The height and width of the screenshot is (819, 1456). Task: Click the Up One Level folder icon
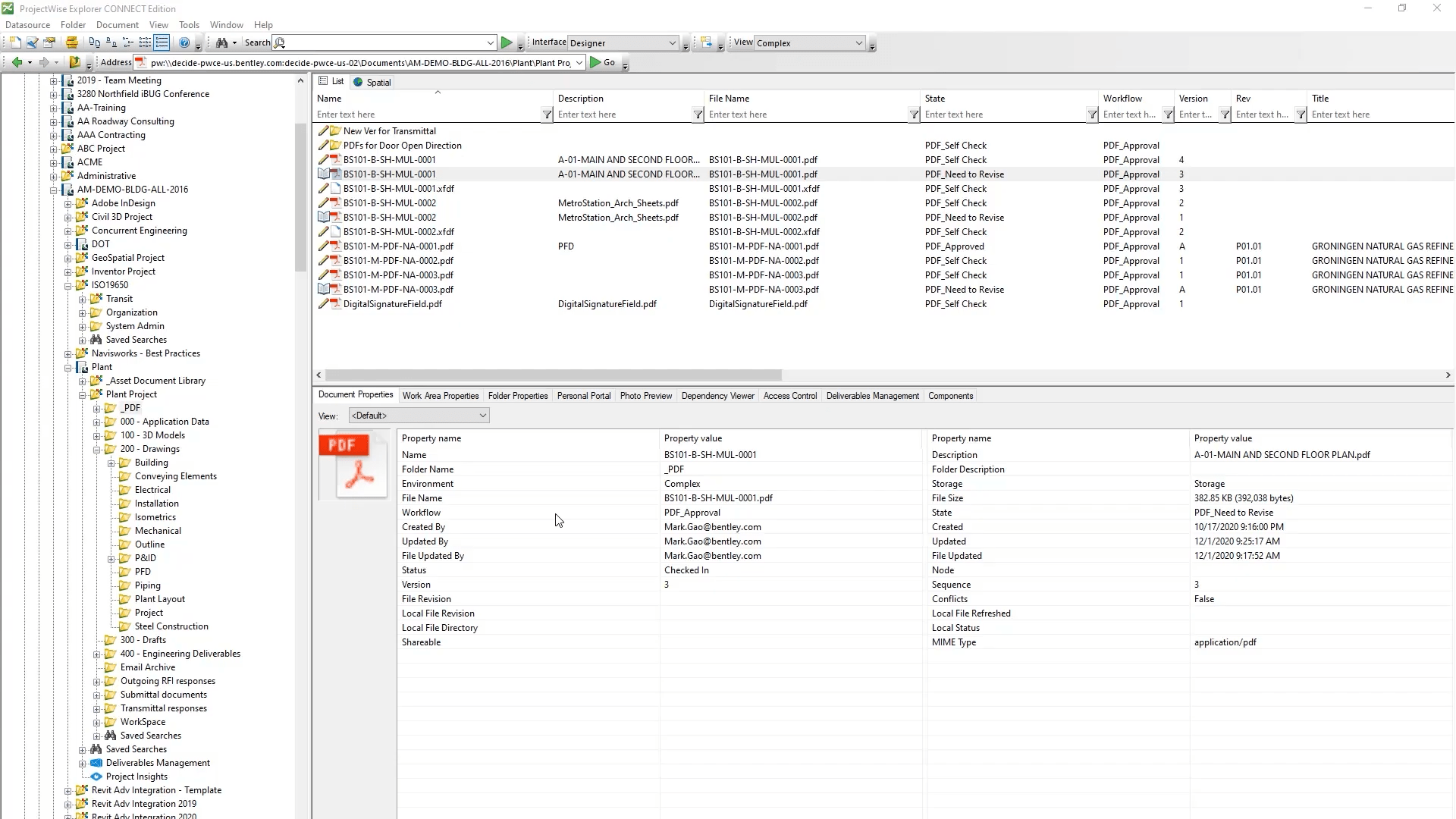74,63
